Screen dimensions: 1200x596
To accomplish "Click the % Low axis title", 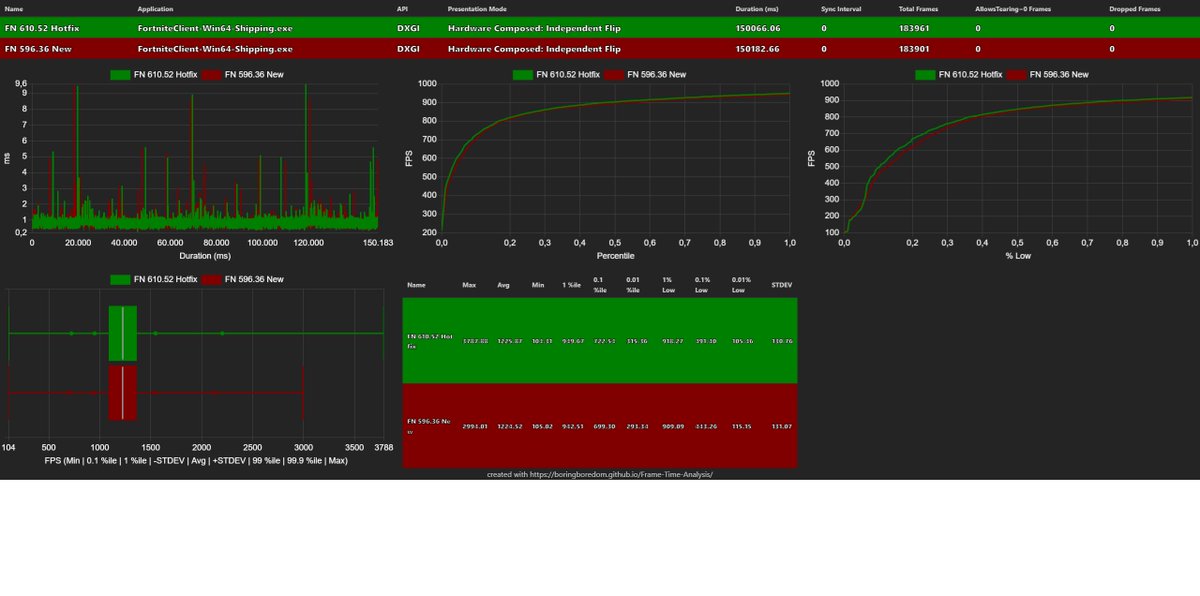I will pos(1017,256).
